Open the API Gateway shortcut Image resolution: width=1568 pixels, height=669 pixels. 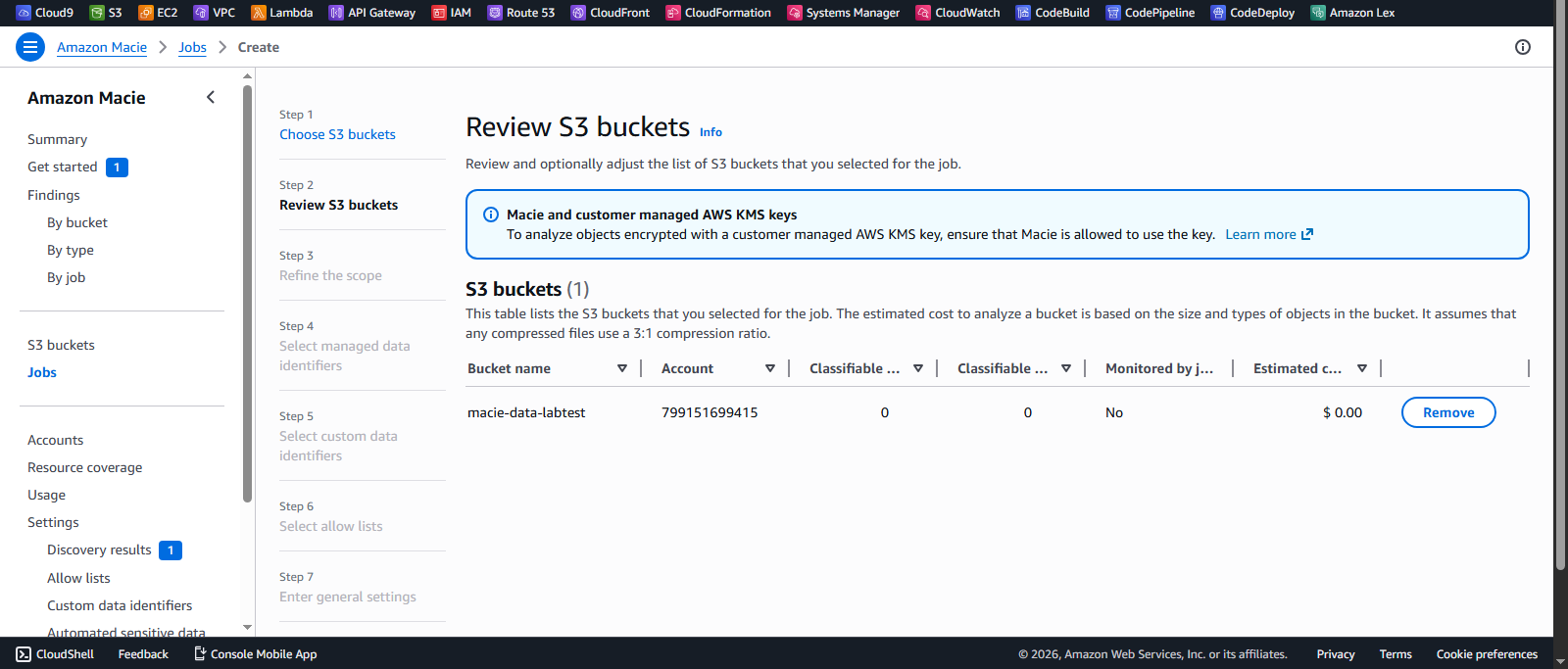tap(372, 13)
